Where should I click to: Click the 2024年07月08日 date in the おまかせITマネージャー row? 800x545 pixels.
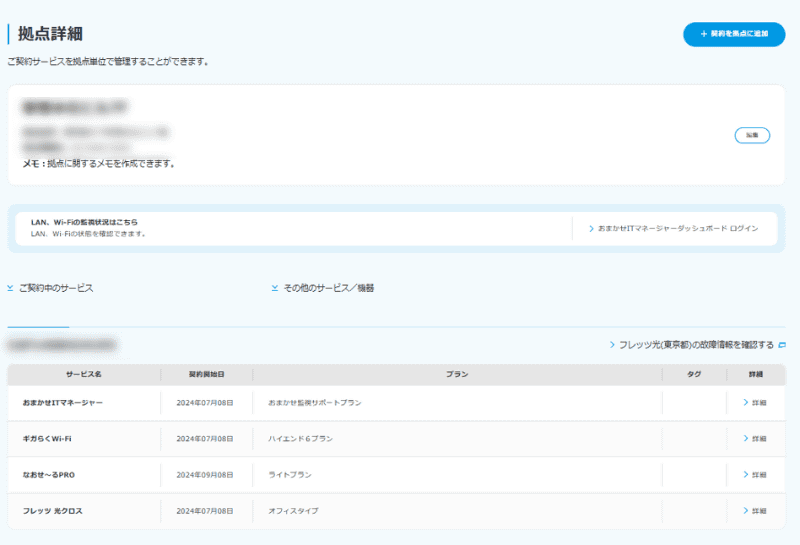coord(205,403)
